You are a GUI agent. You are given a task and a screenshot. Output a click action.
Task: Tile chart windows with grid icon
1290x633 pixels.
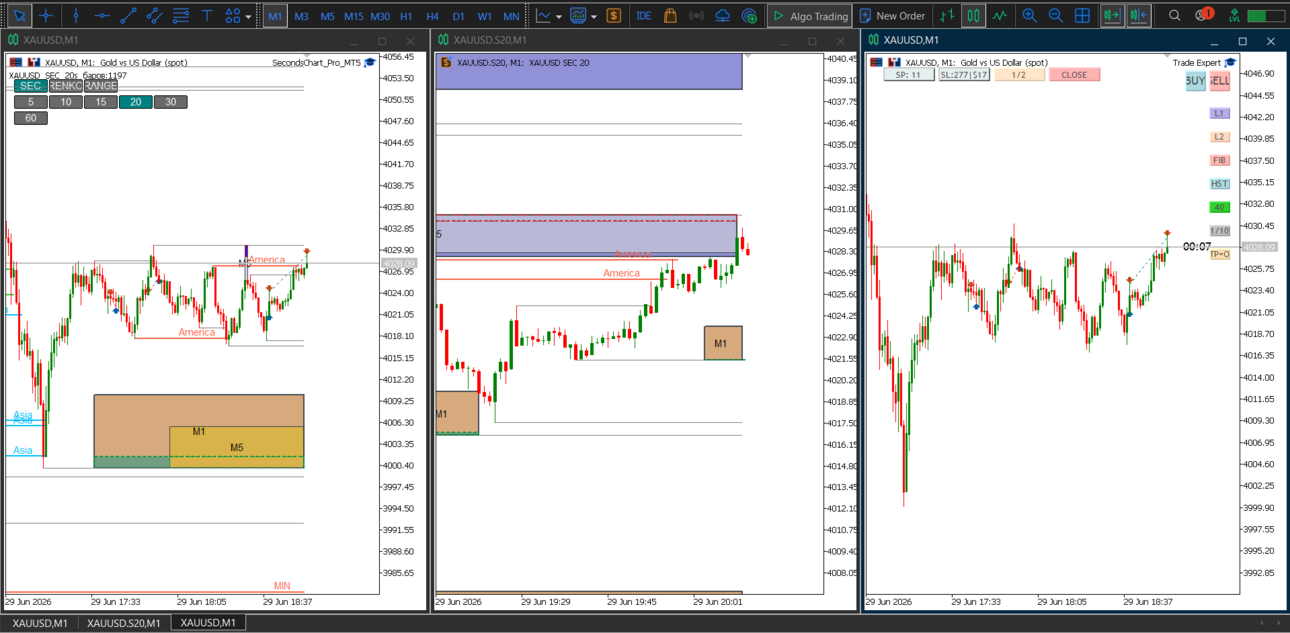click(1082, 16)
